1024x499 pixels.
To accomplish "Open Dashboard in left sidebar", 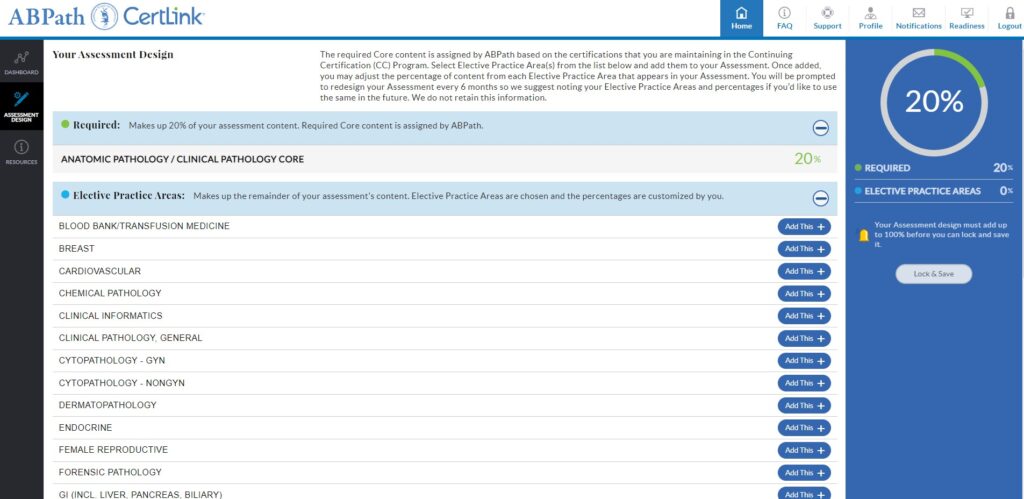I will [21, 63].
